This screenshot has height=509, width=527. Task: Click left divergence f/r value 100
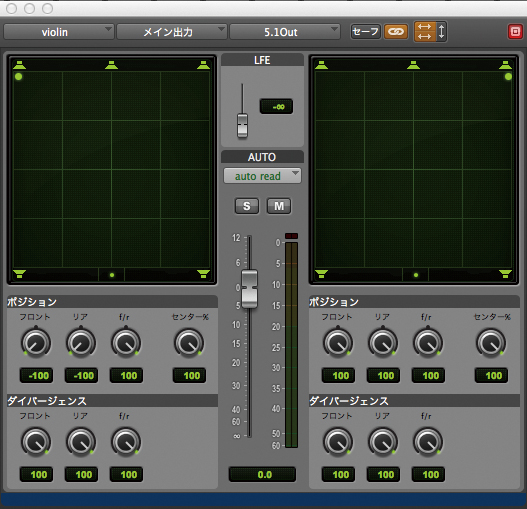126,474
